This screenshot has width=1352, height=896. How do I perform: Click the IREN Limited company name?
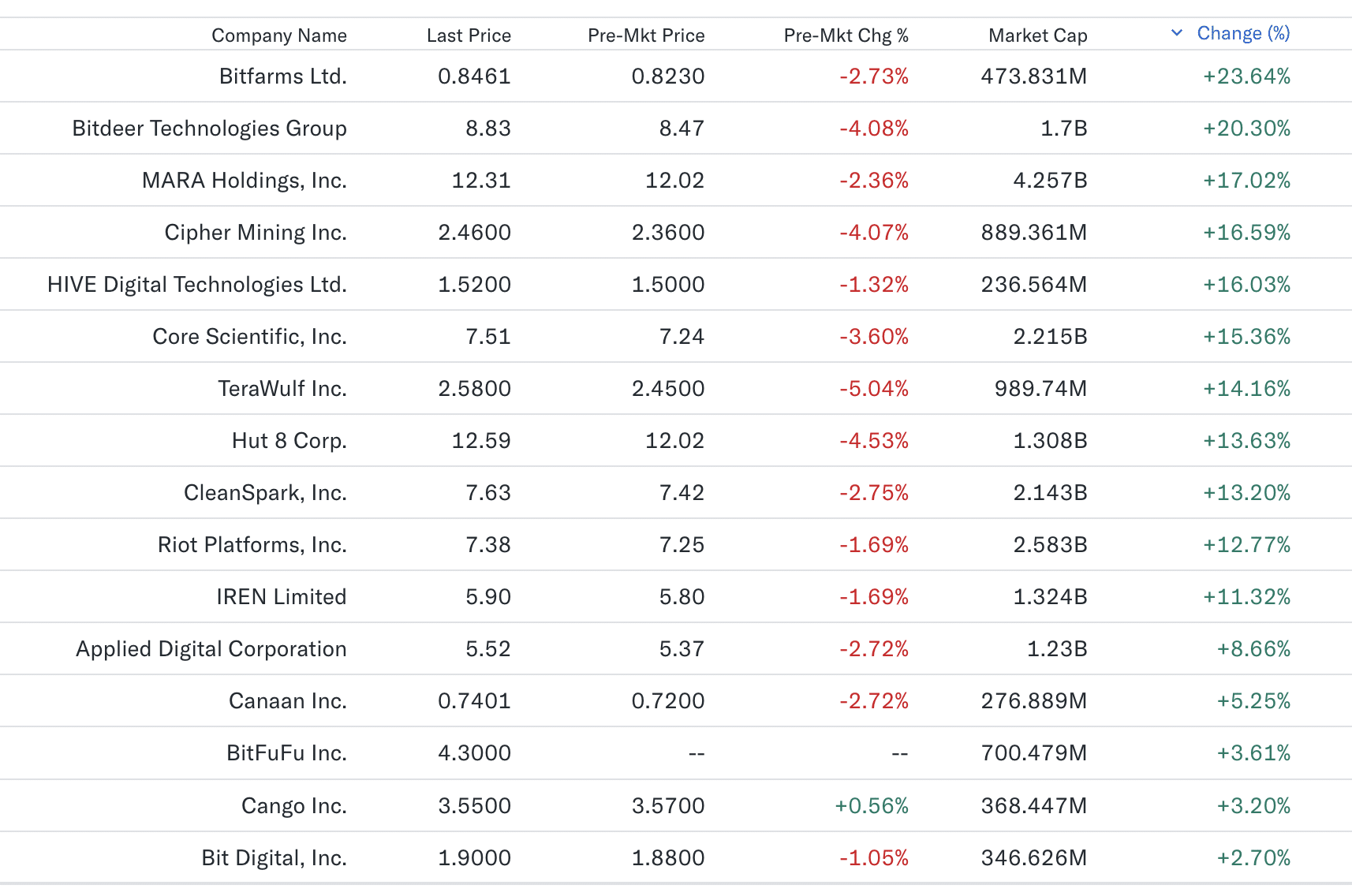(x=282, y=597)
